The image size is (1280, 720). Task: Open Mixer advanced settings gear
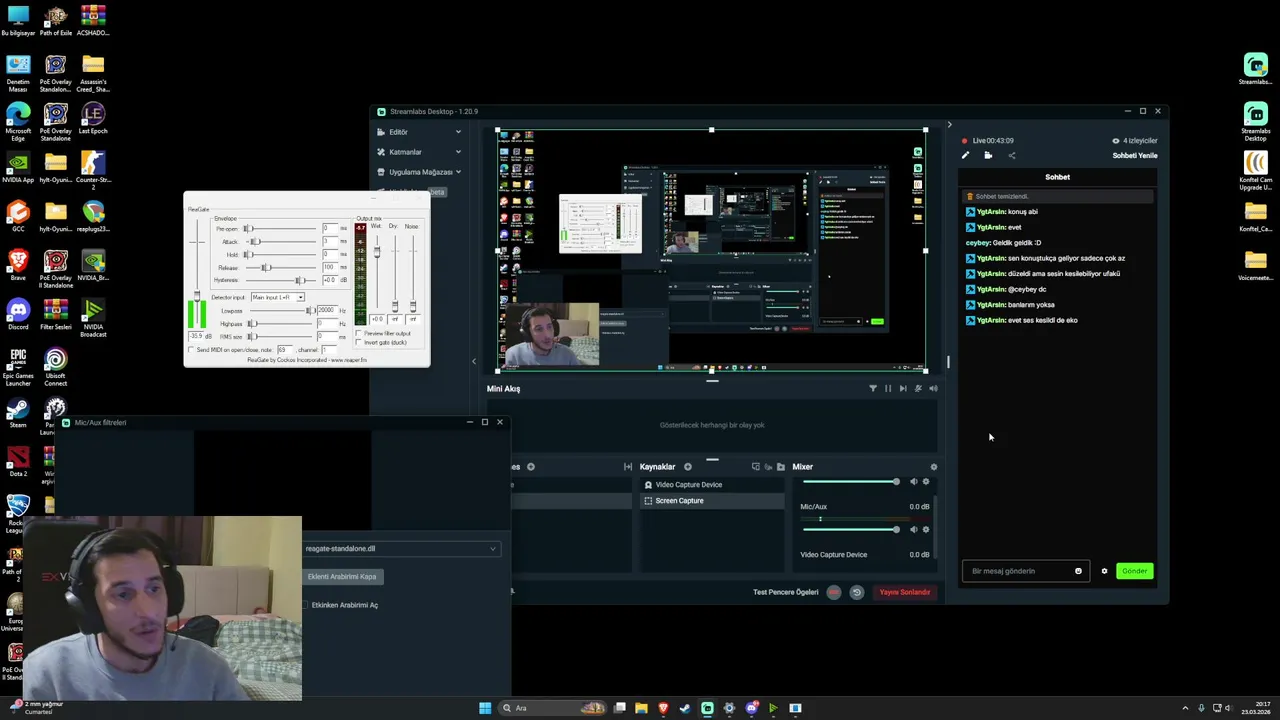pyautogui.click(x=934, y=467)
